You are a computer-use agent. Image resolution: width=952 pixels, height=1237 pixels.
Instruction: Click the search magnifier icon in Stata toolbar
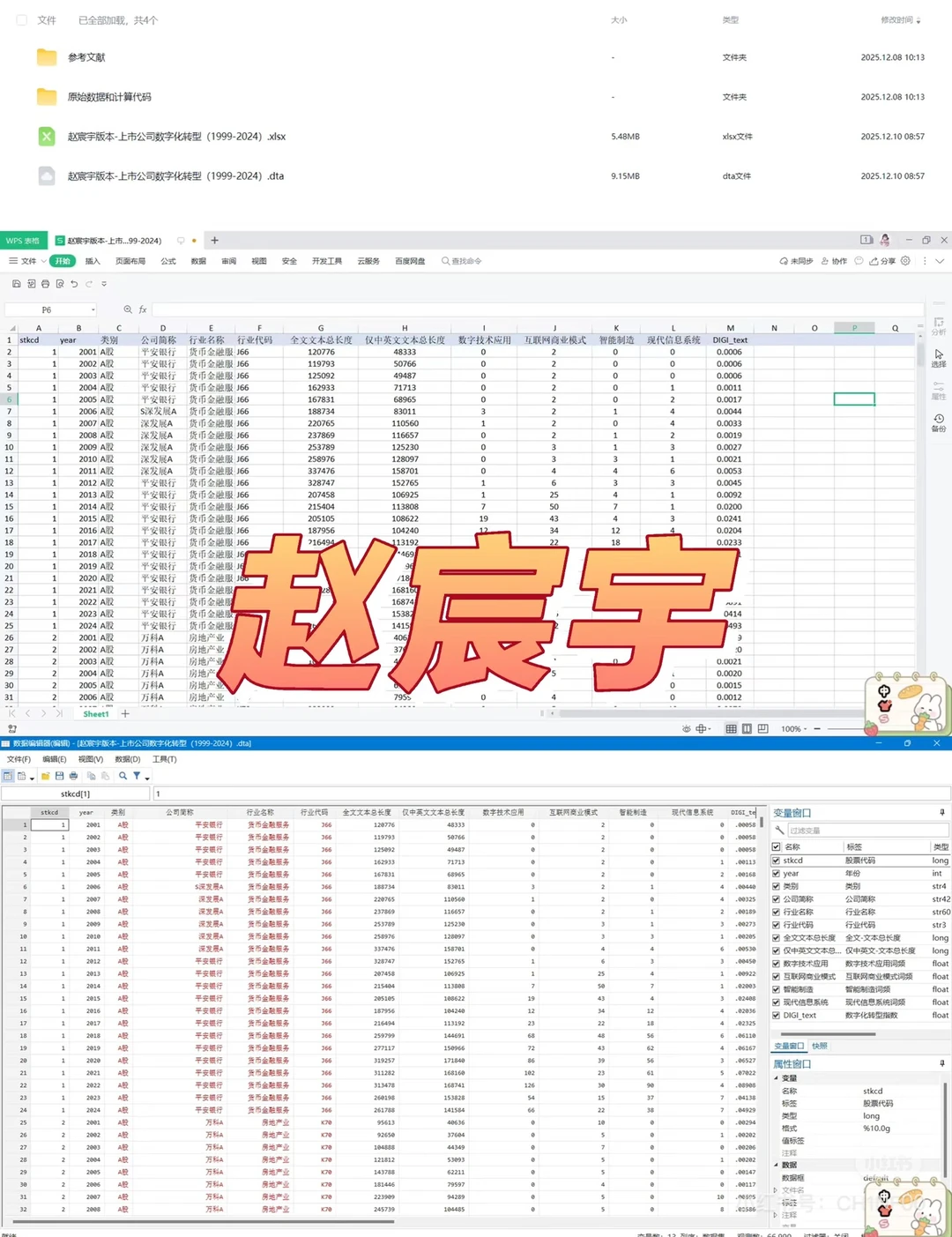(x=123, y=776)
